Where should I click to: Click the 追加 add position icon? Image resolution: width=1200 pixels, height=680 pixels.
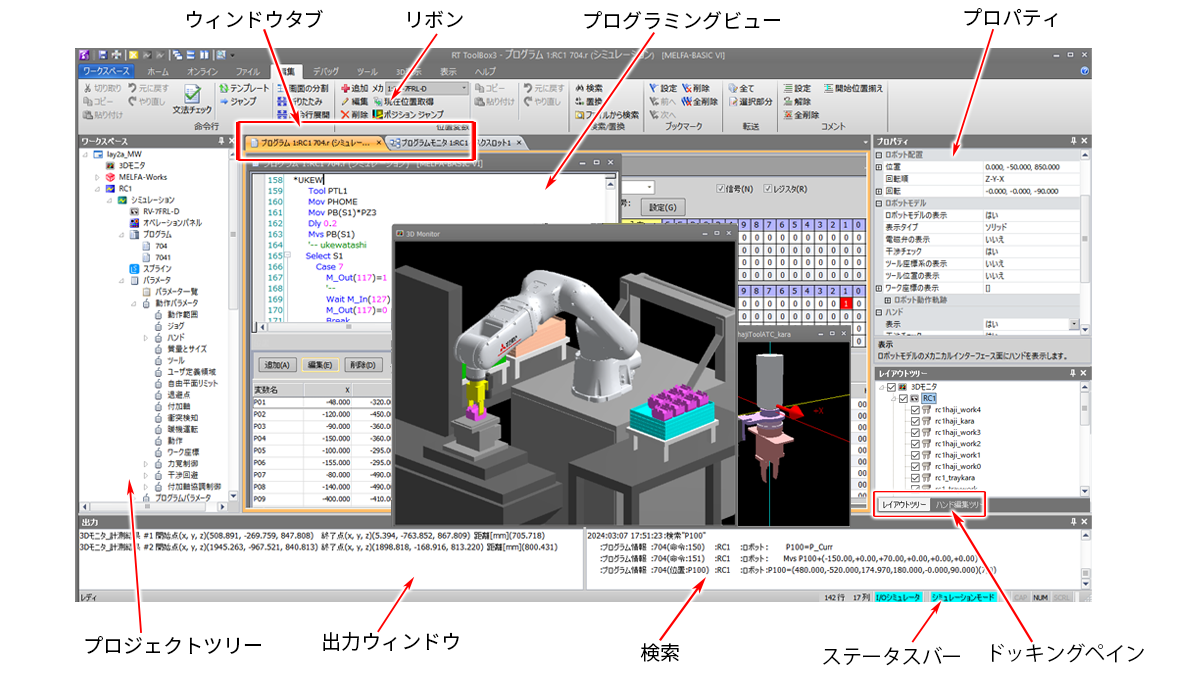point(345,88)
